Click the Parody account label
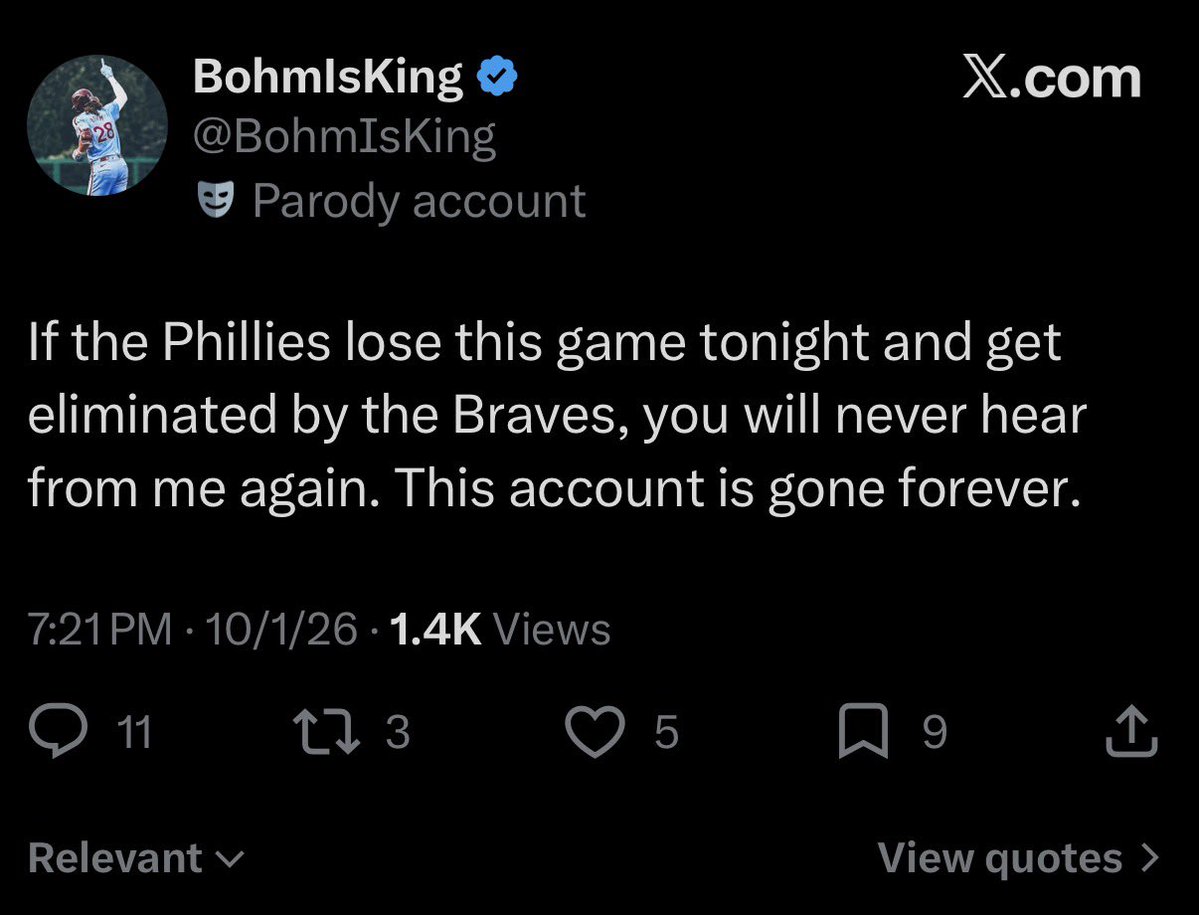The image size is (1199, 915). click(419, 201)
